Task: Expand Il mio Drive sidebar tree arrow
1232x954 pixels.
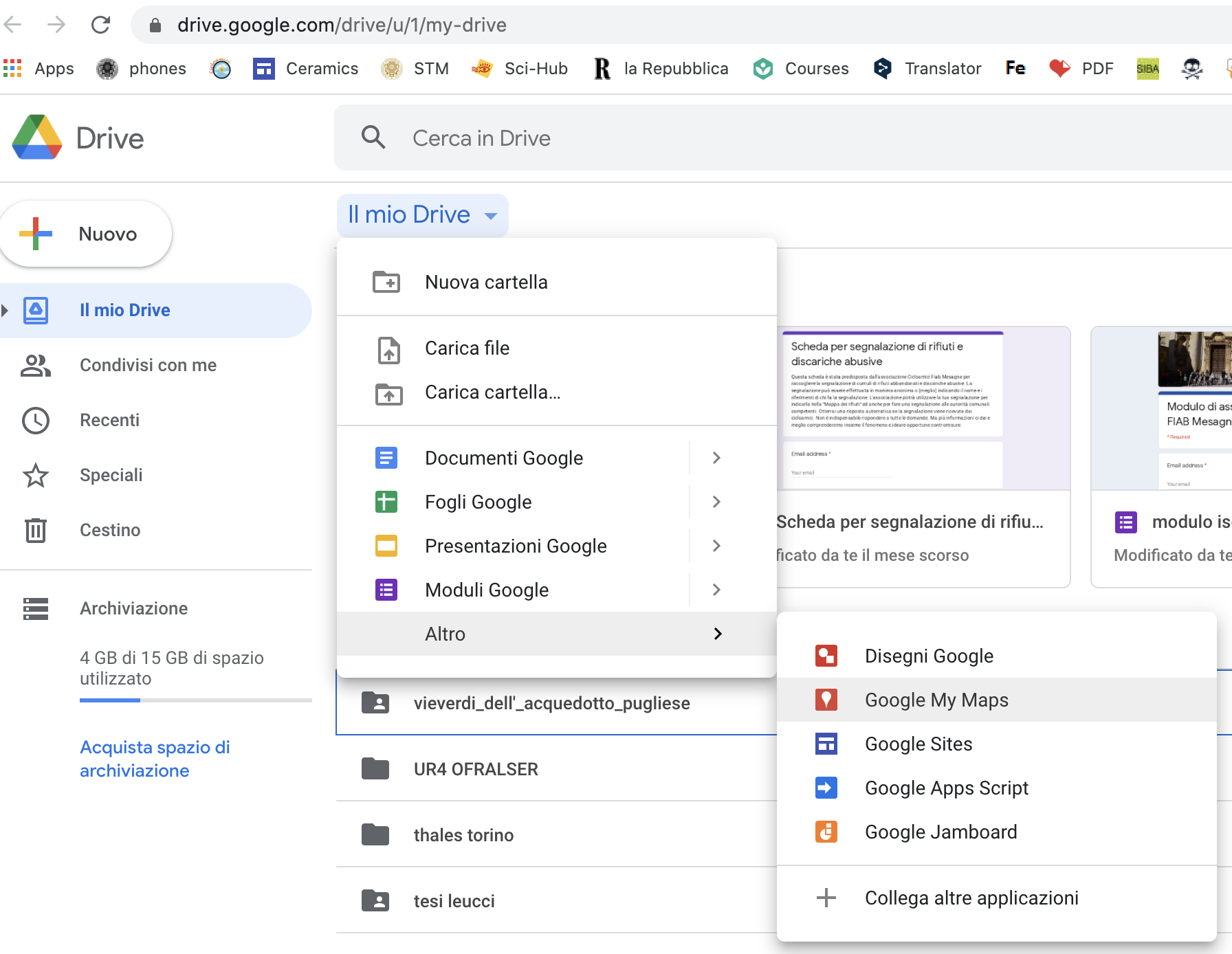Action: click(5, 310)
